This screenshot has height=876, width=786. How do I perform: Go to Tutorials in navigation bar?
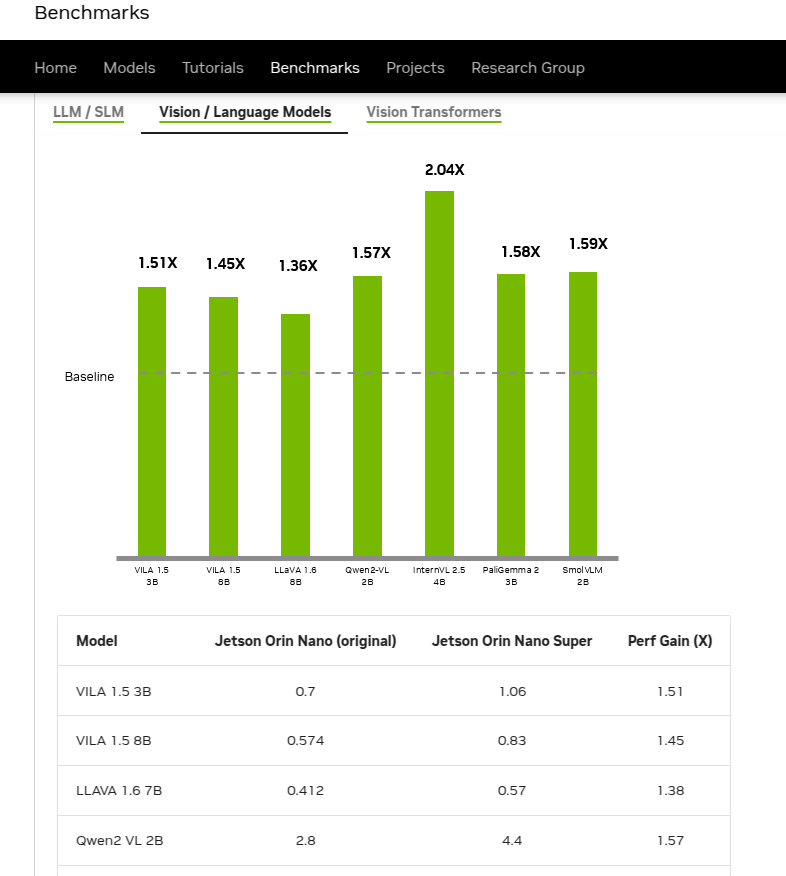[x=213, y=68]
